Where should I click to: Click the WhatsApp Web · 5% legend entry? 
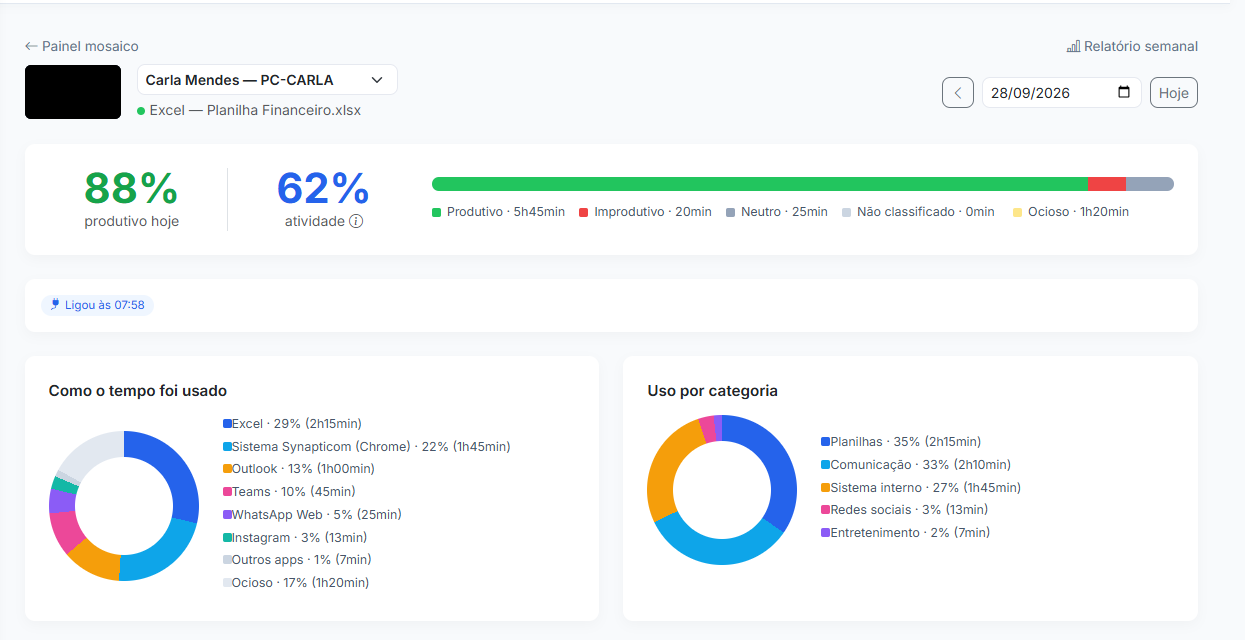point(312,515)
